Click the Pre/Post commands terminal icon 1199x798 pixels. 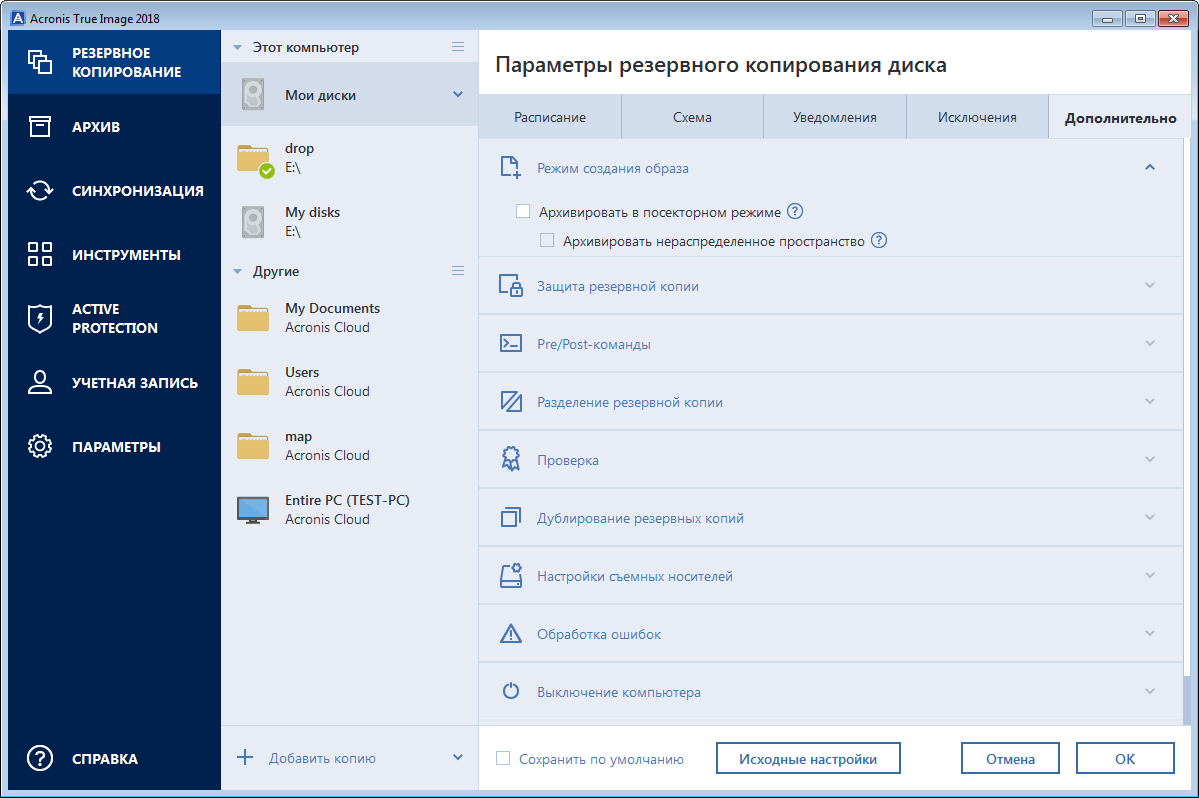(x=510, y=343)
